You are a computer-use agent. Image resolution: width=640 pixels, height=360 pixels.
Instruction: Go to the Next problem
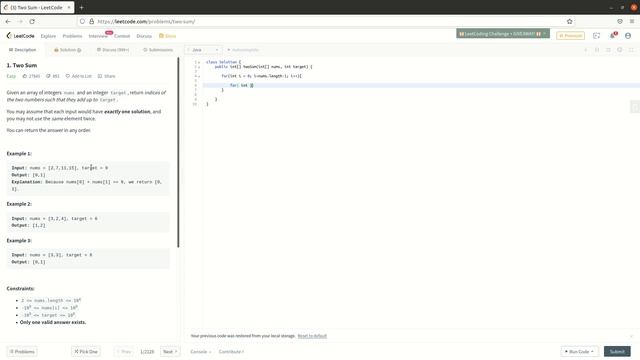click(170, 351)
